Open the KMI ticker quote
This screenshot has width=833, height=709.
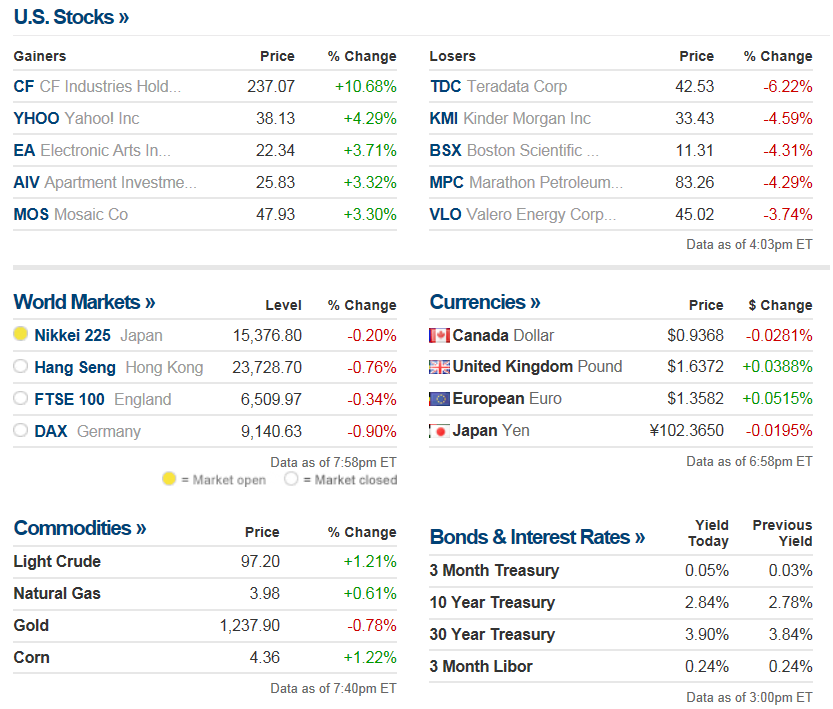click(444, 118)
